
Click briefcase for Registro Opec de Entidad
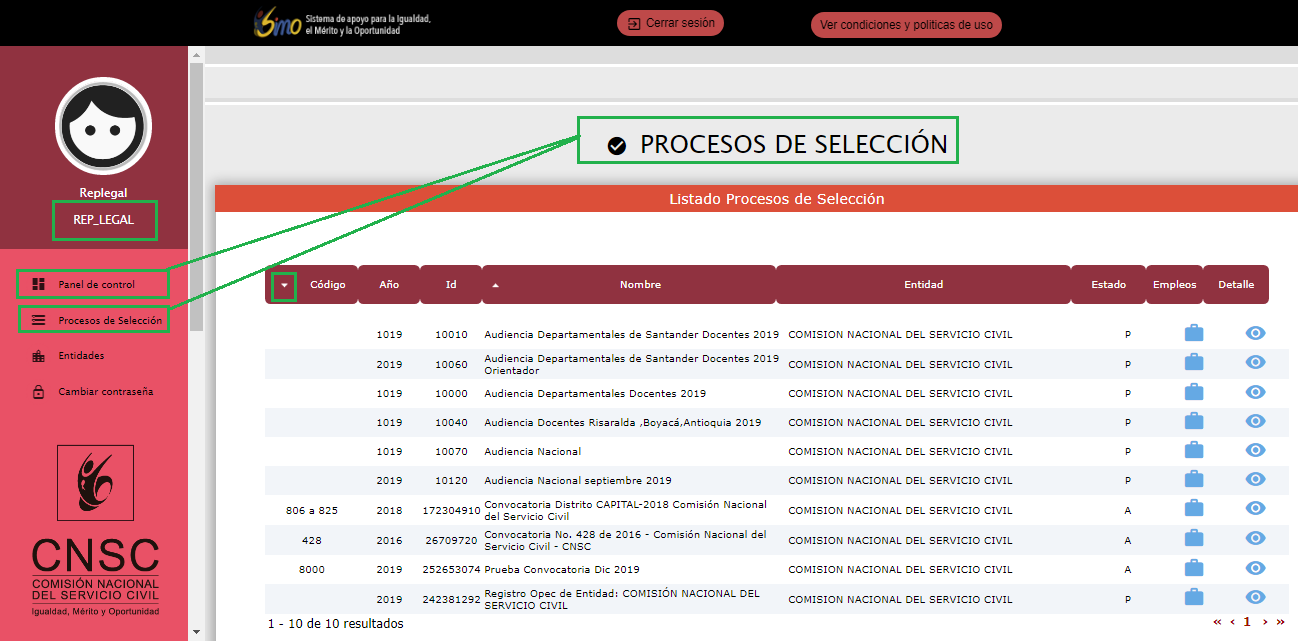pyautogui.click(x=1193, y=597)
